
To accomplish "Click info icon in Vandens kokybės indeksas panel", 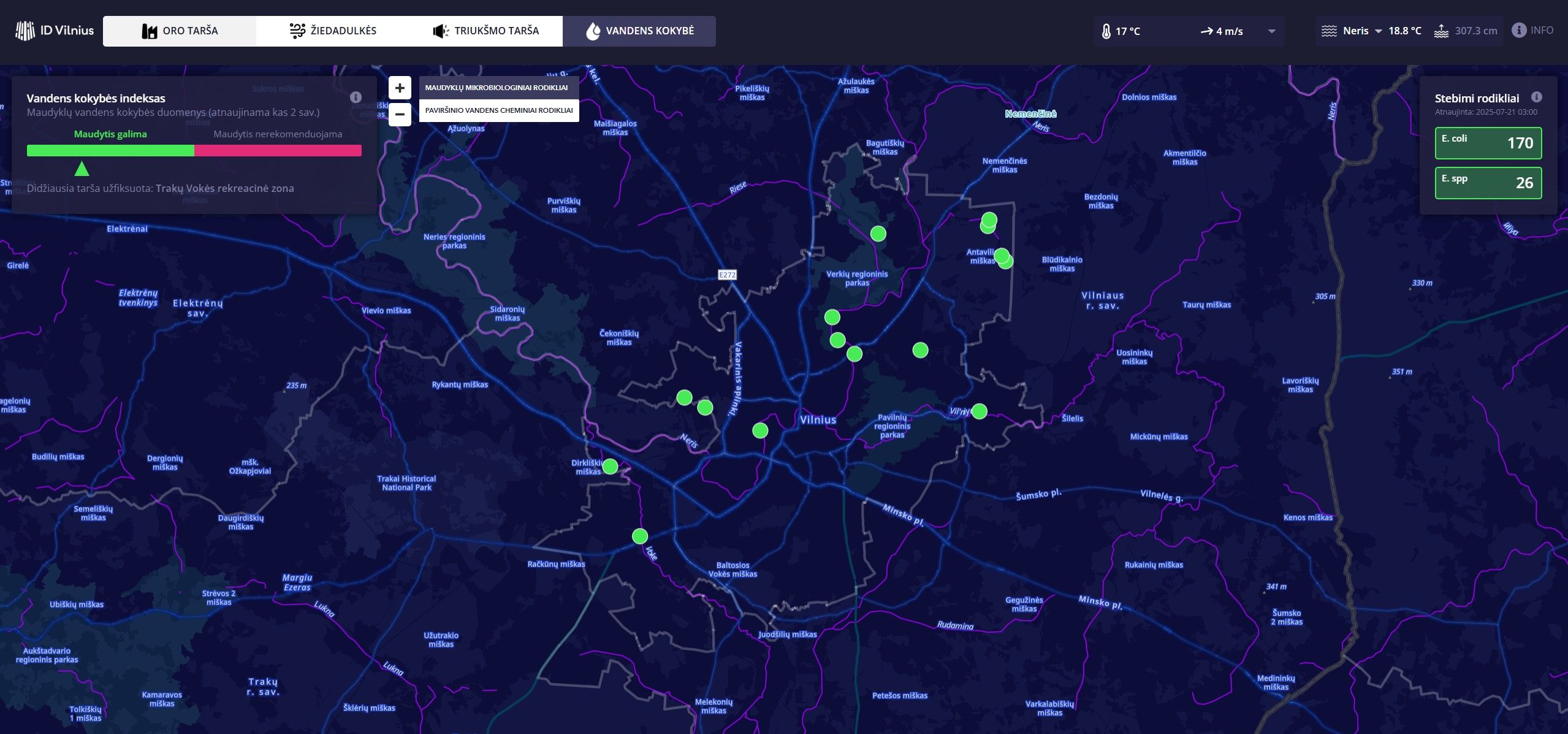I will click(x=356, y=97).
